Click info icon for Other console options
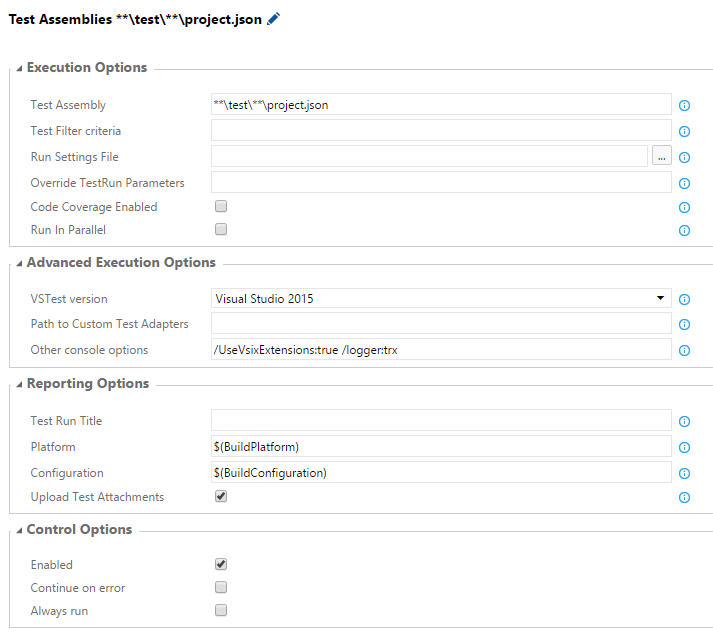Image resolution: width=713 pixels, height=636 pixels. pos(685,351)
